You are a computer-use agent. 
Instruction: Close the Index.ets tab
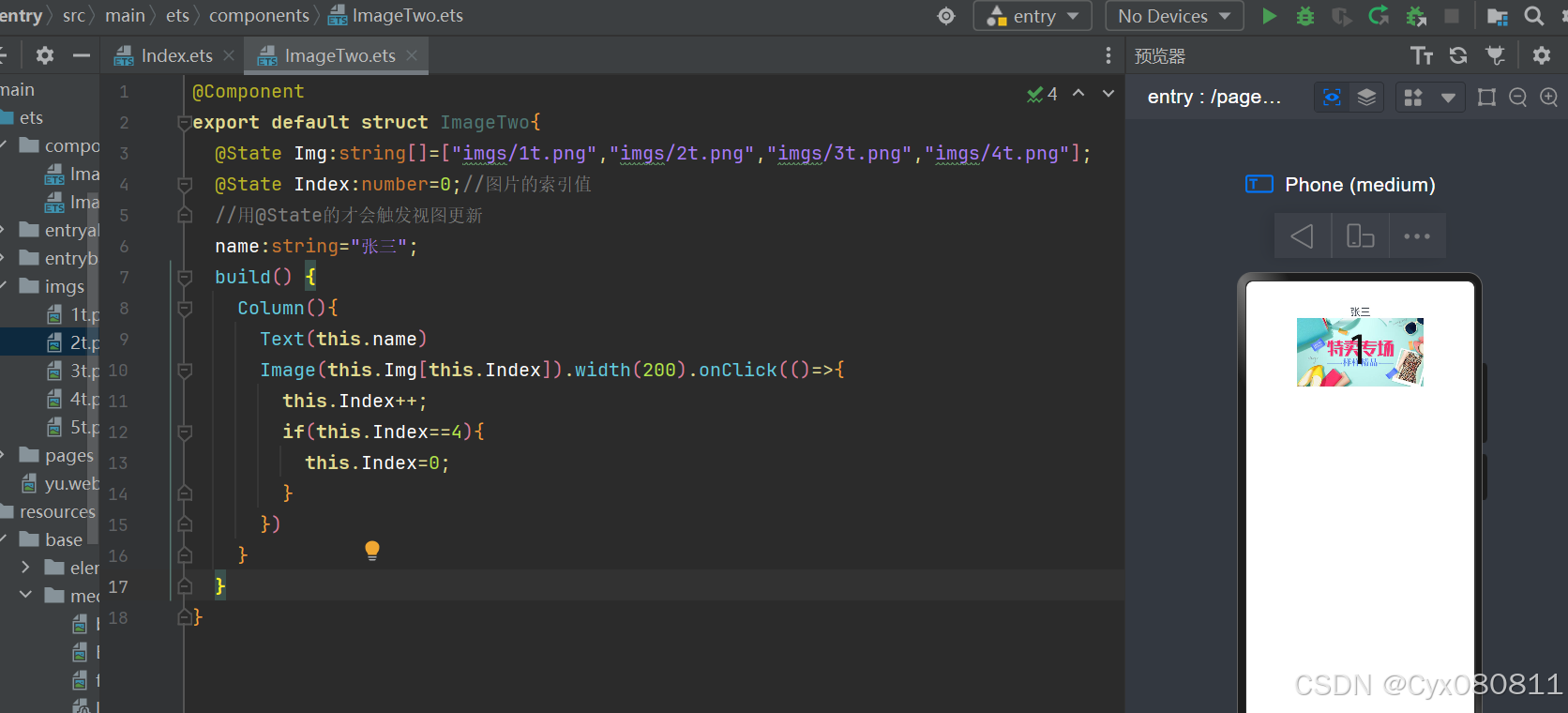pyautogui.click(x=229, y=55)
